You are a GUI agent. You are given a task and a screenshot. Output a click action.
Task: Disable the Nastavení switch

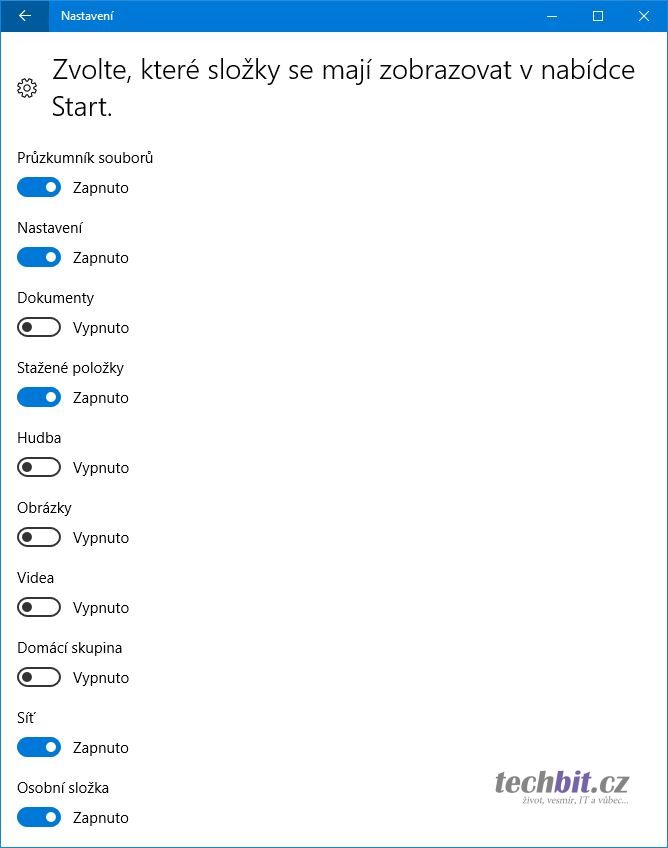(x=39, y=258)
